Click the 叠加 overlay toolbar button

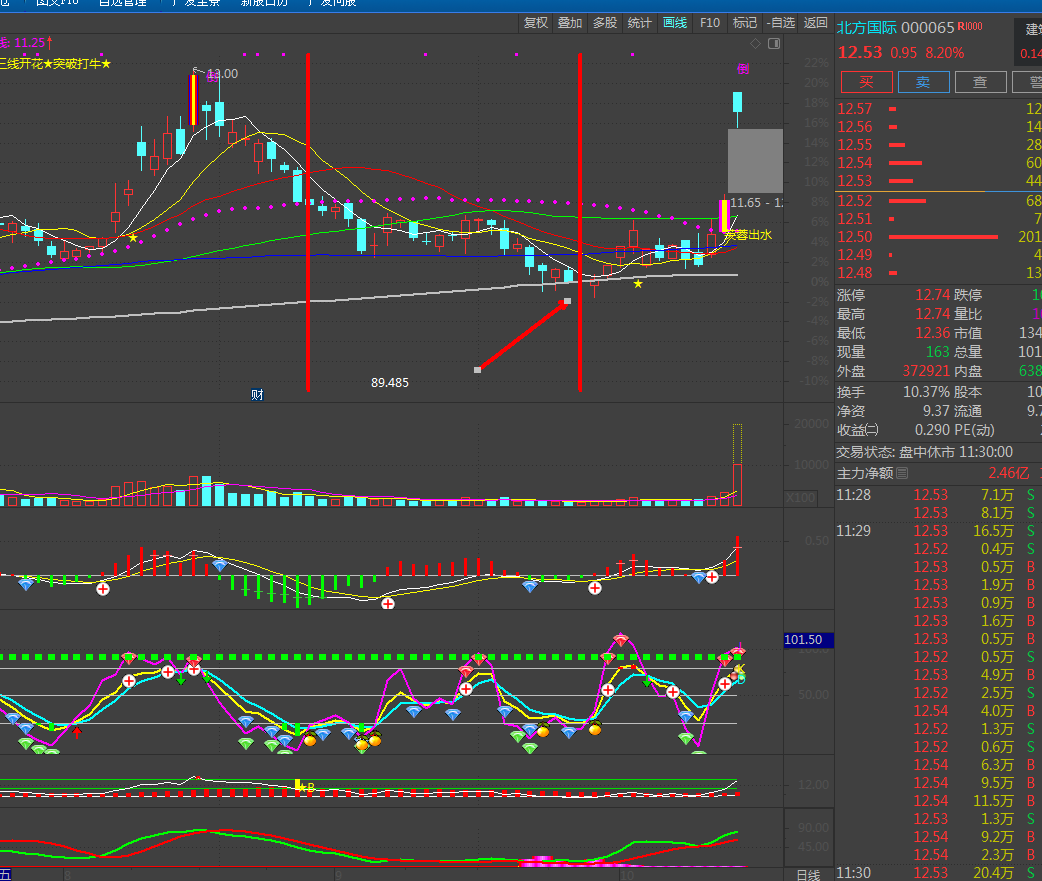click(570, 23)
